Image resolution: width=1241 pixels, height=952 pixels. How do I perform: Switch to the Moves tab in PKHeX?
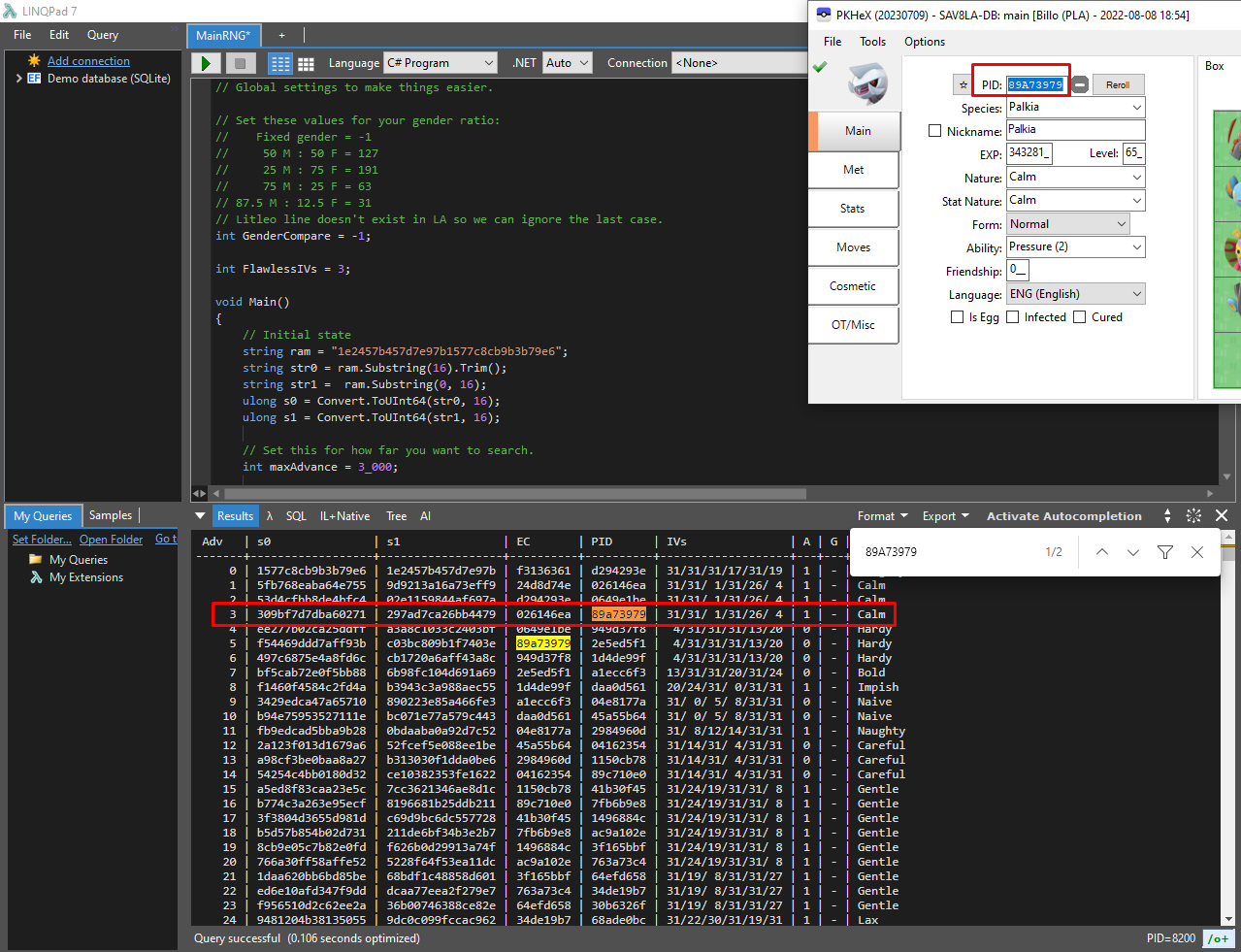853,247
